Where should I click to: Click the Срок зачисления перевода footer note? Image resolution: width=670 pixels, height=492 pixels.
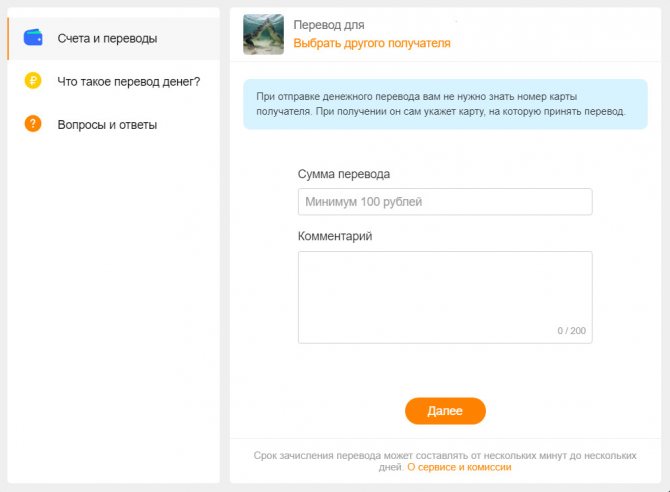[x=445, y=461]
